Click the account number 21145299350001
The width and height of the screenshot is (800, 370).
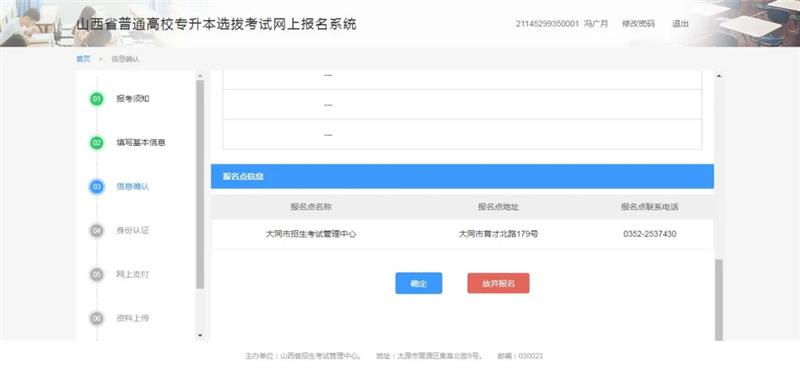[x=547, y=23]
